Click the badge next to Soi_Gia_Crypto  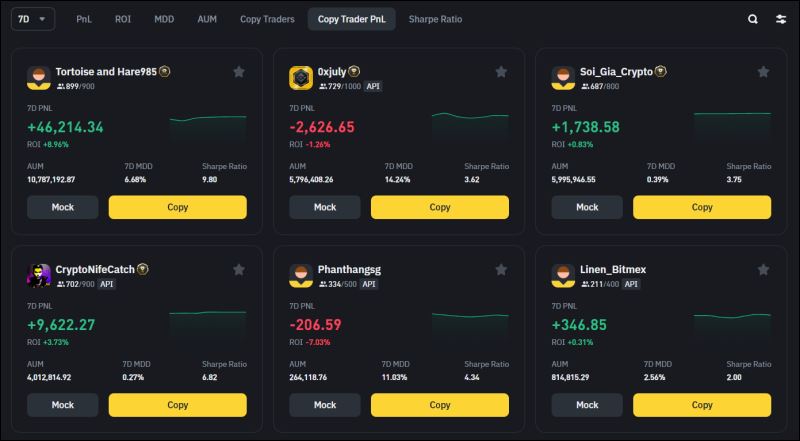661,72
